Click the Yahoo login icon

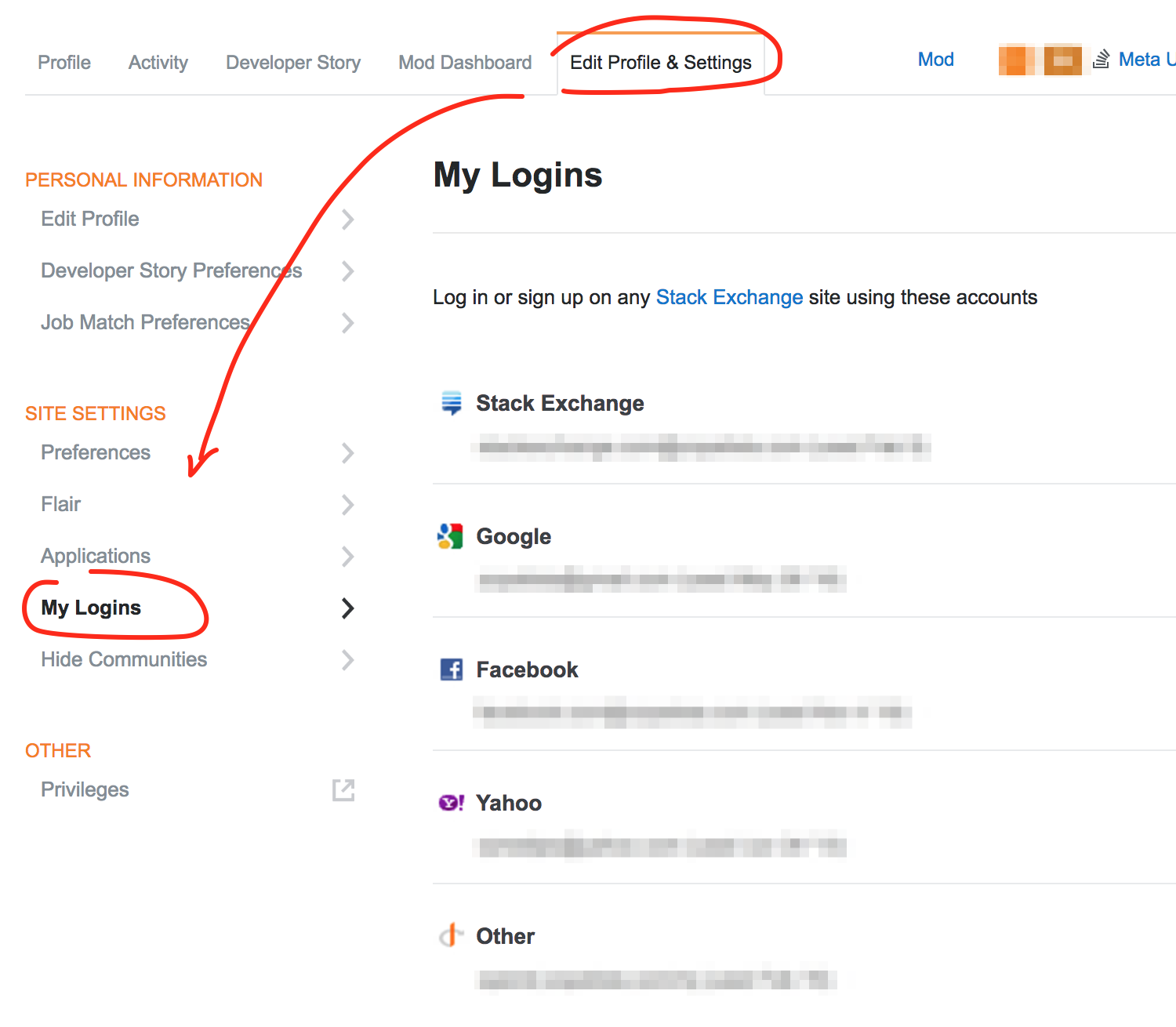[452, 803]
